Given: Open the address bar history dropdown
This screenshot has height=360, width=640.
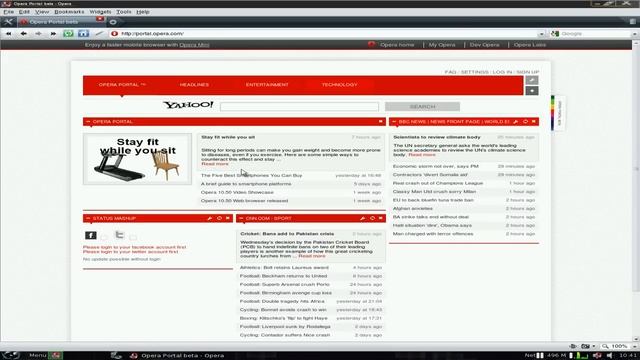Looking at the screenshot, I should (541, 34).
